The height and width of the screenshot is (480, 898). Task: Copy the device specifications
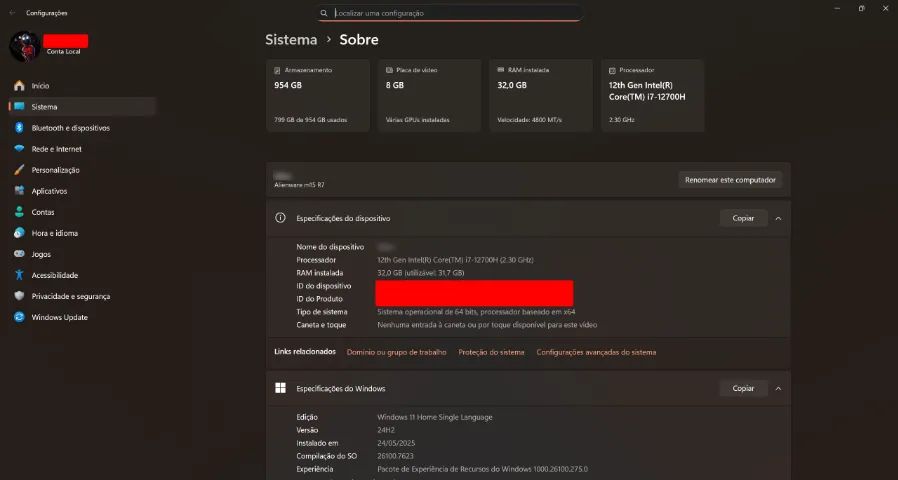pyautogui.click(x=743, y=218)
